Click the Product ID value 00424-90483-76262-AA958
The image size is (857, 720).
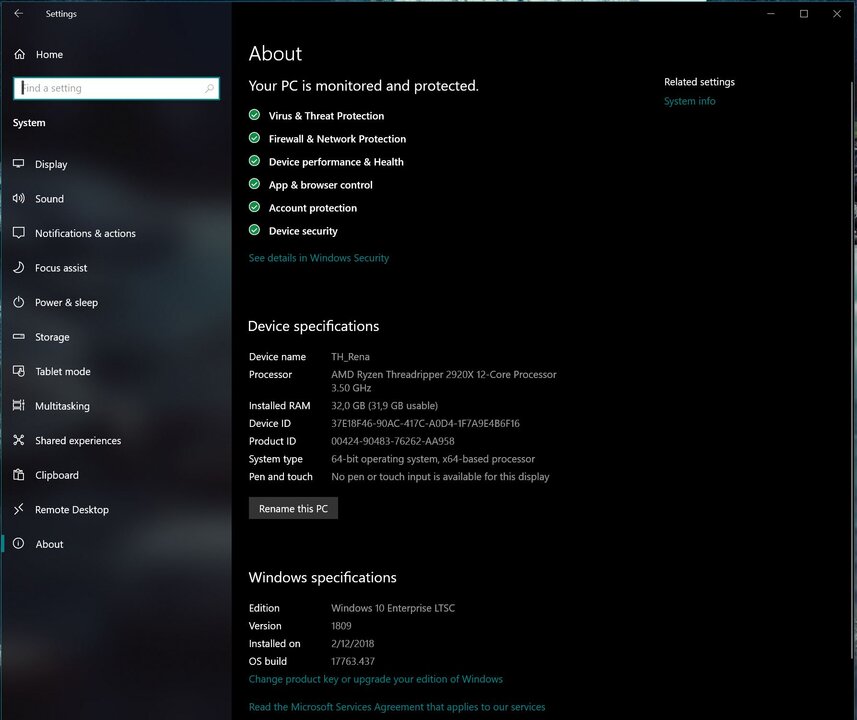point(392,441)
